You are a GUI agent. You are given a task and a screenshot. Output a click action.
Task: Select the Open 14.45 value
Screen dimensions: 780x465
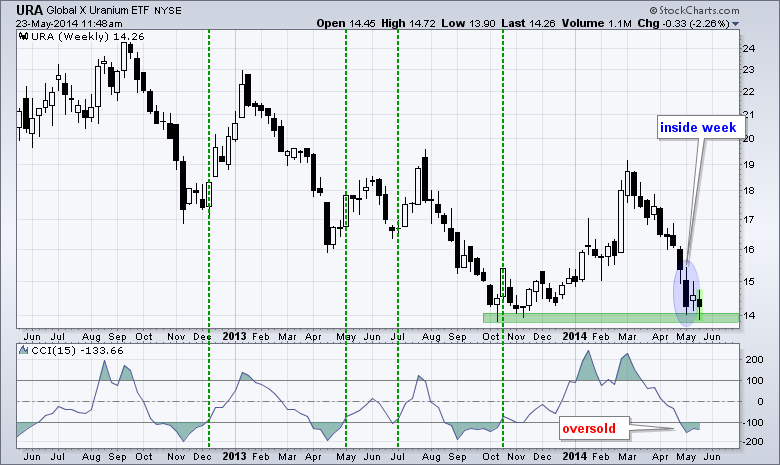point(346,23)
